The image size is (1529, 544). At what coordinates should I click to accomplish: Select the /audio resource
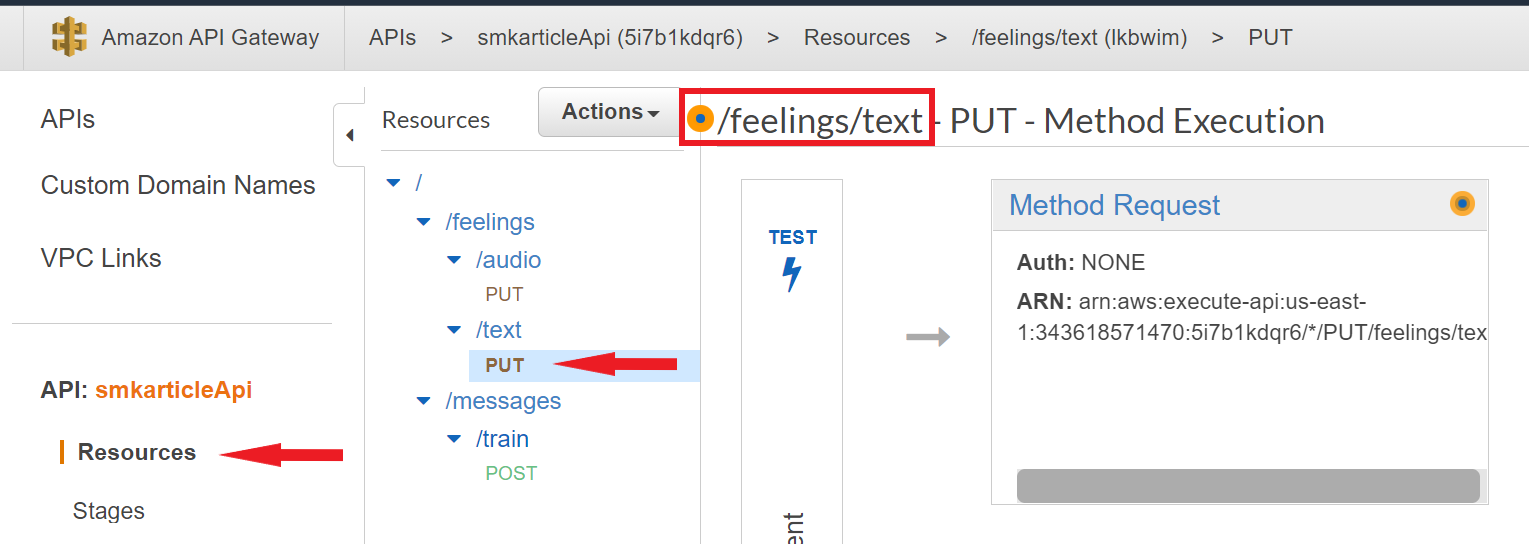pyautogui.click(x=509, y=260)
